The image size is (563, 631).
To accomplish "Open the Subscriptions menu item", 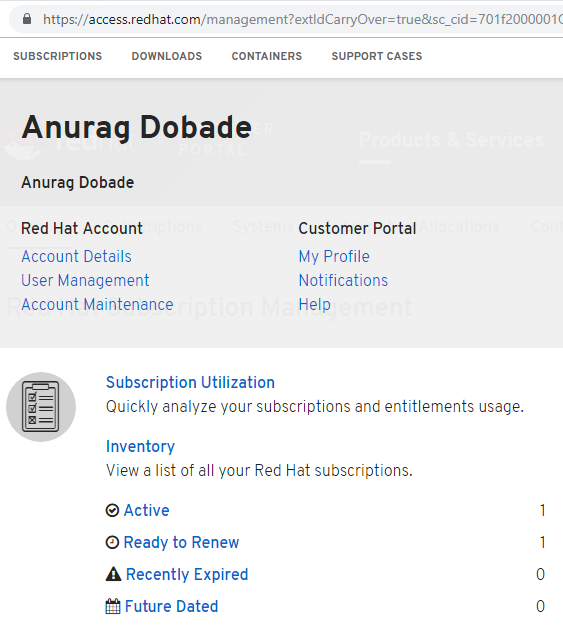I will pos(58,56).
